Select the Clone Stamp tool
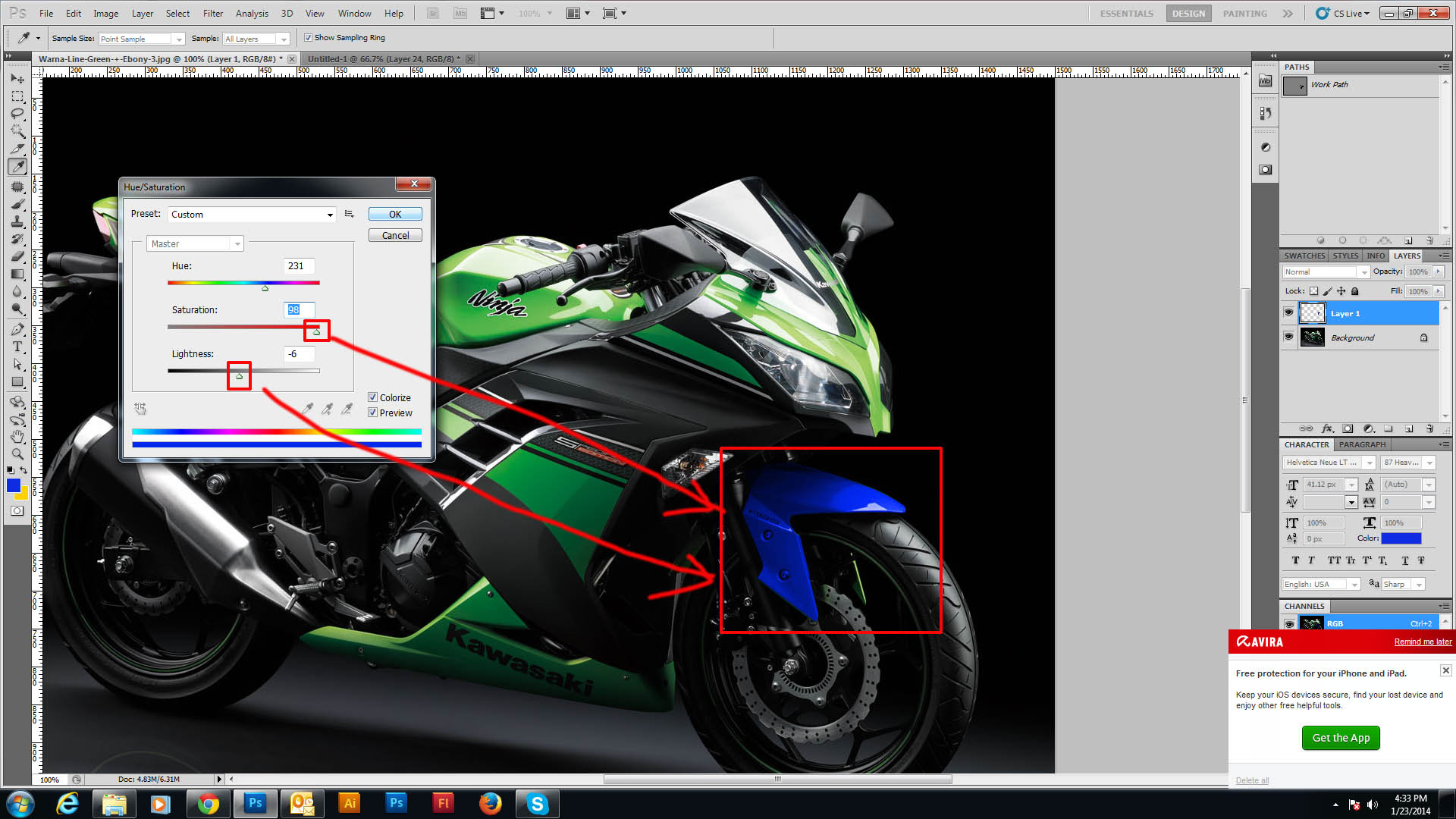The height and width of the screenshot is (819, 1456). [x=17, y=221]
